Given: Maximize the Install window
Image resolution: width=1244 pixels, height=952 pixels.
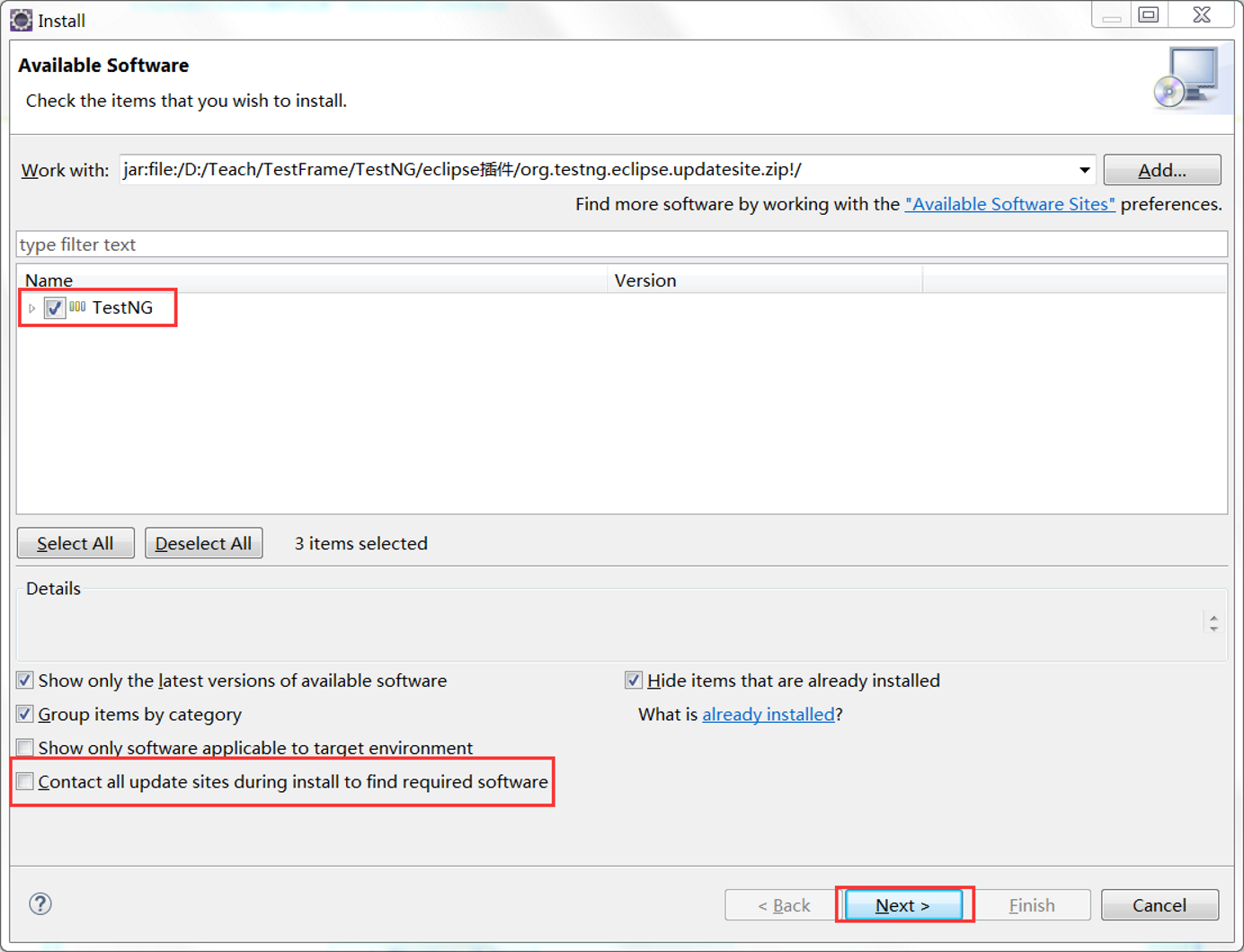Looking at the screenshot, I should click(x=1149, y=14).
